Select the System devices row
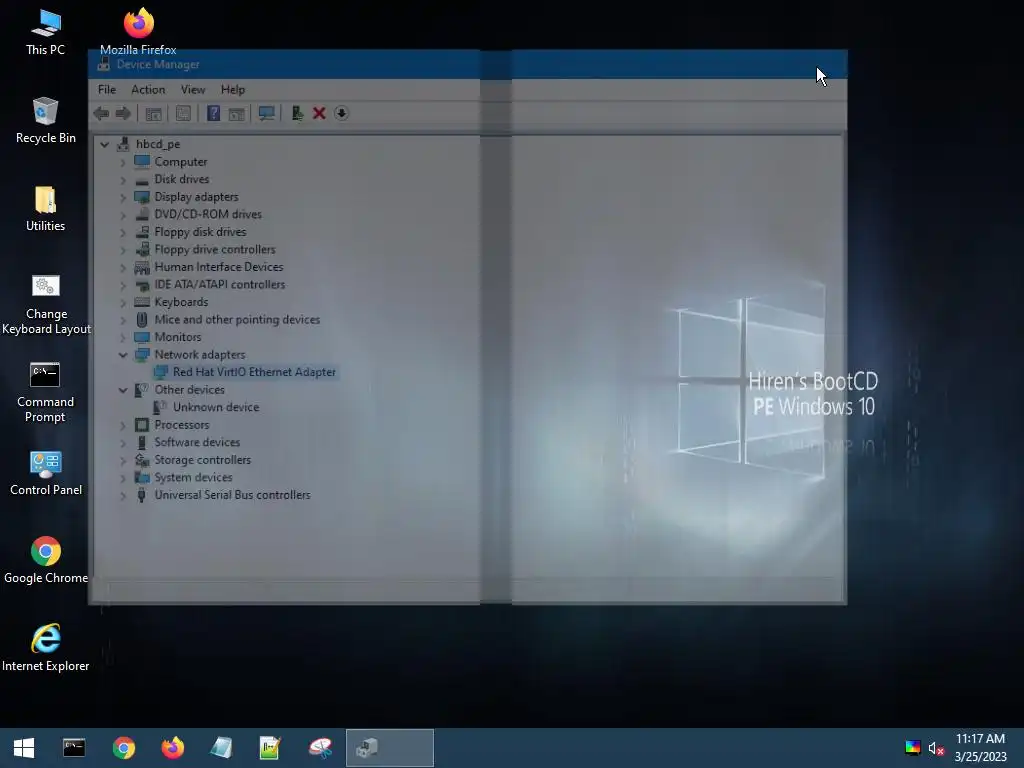The height and width of the screenshot is (768, 1024). [x=193, y=478]
